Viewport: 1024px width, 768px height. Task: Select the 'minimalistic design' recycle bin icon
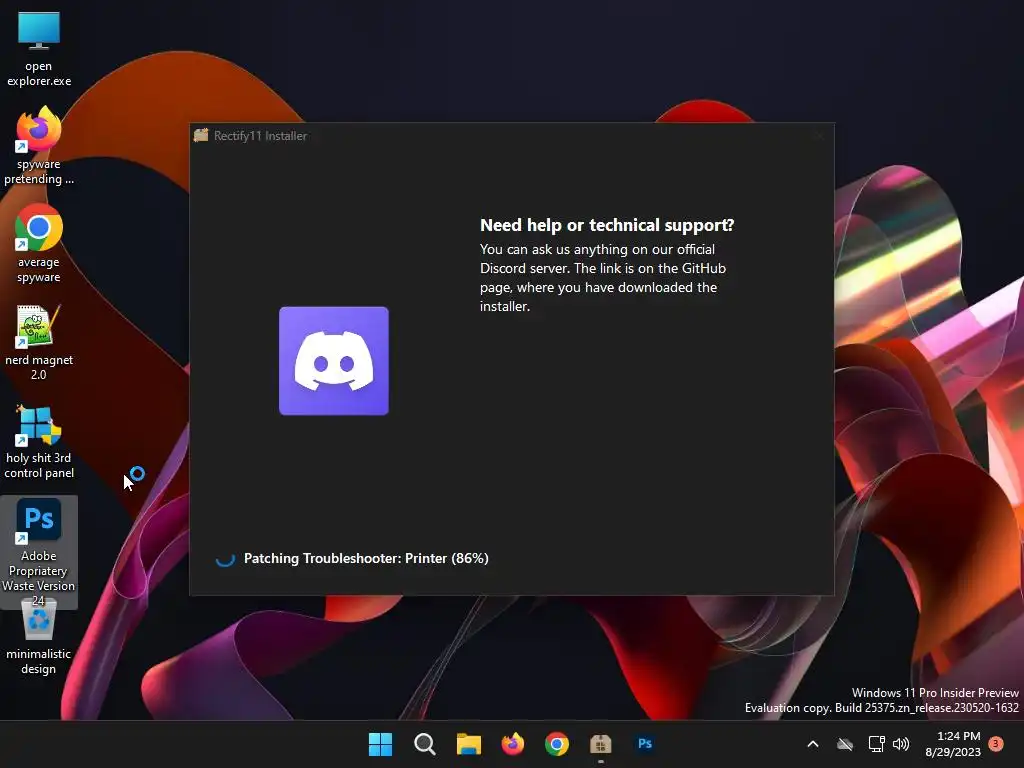39,637
